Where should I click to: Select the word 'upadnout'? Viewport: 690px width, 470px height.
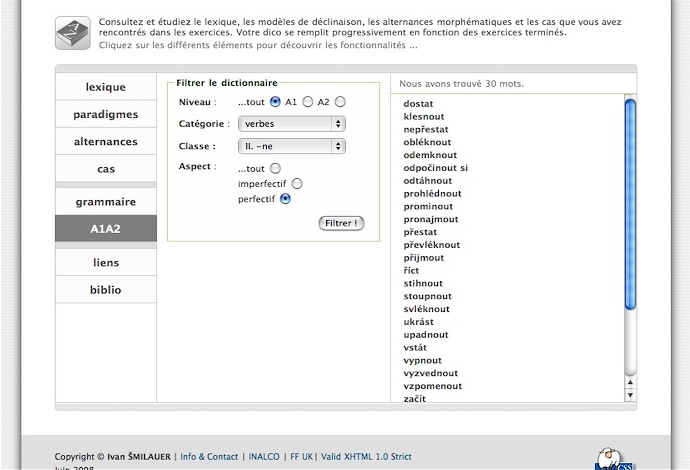[x=426, y=335]
